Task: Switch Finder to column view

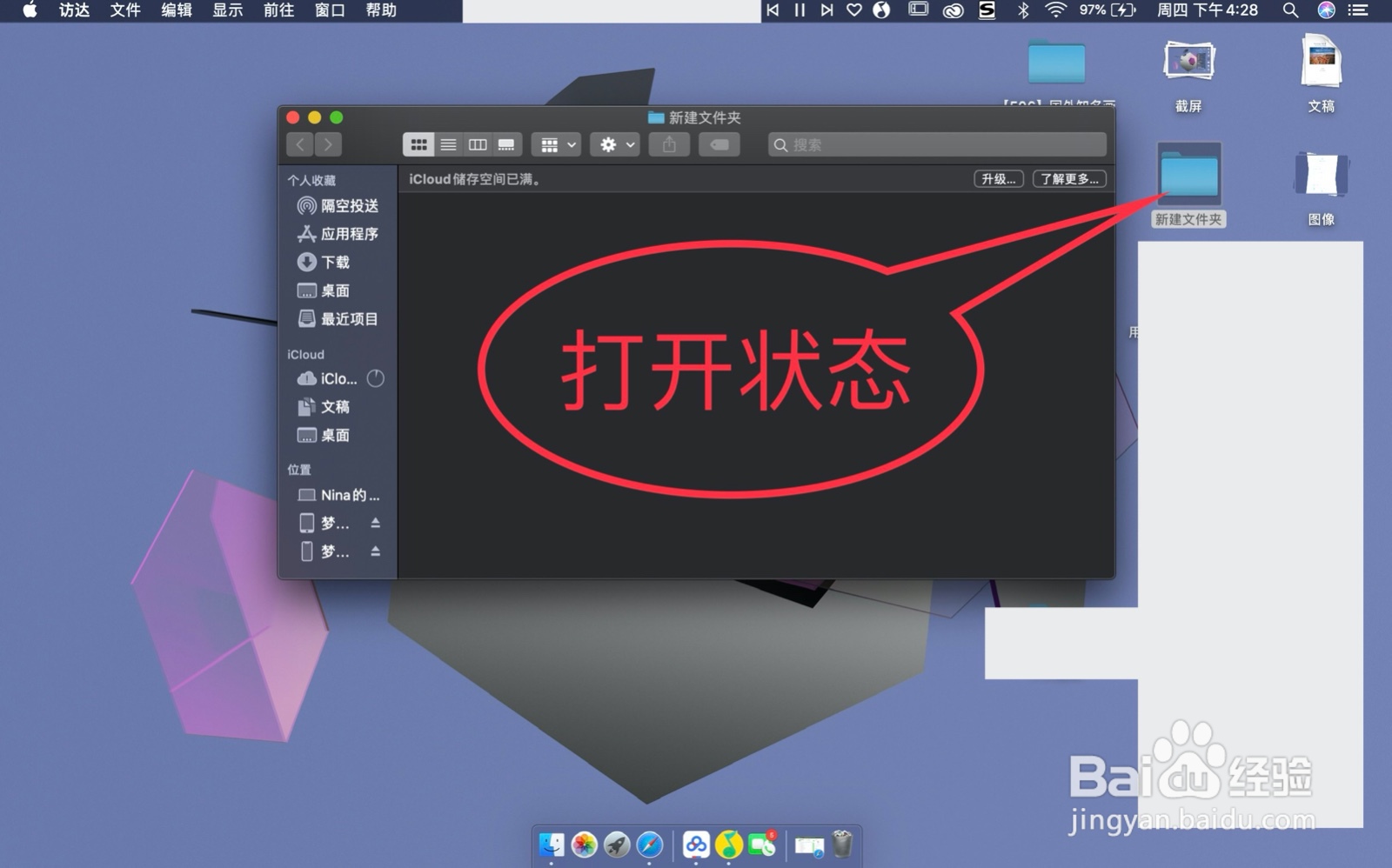Action: coord(478,144)
